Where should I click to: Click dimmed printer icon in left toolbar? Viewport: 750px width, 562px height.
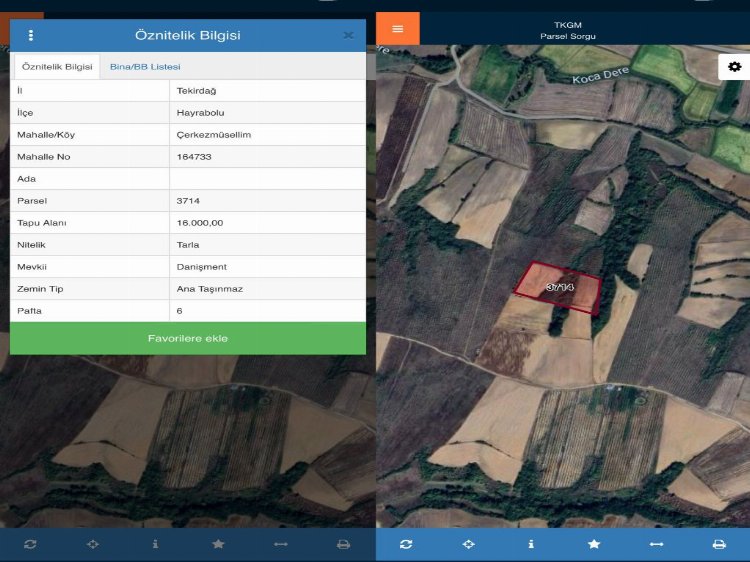click(x=343, y=544)
